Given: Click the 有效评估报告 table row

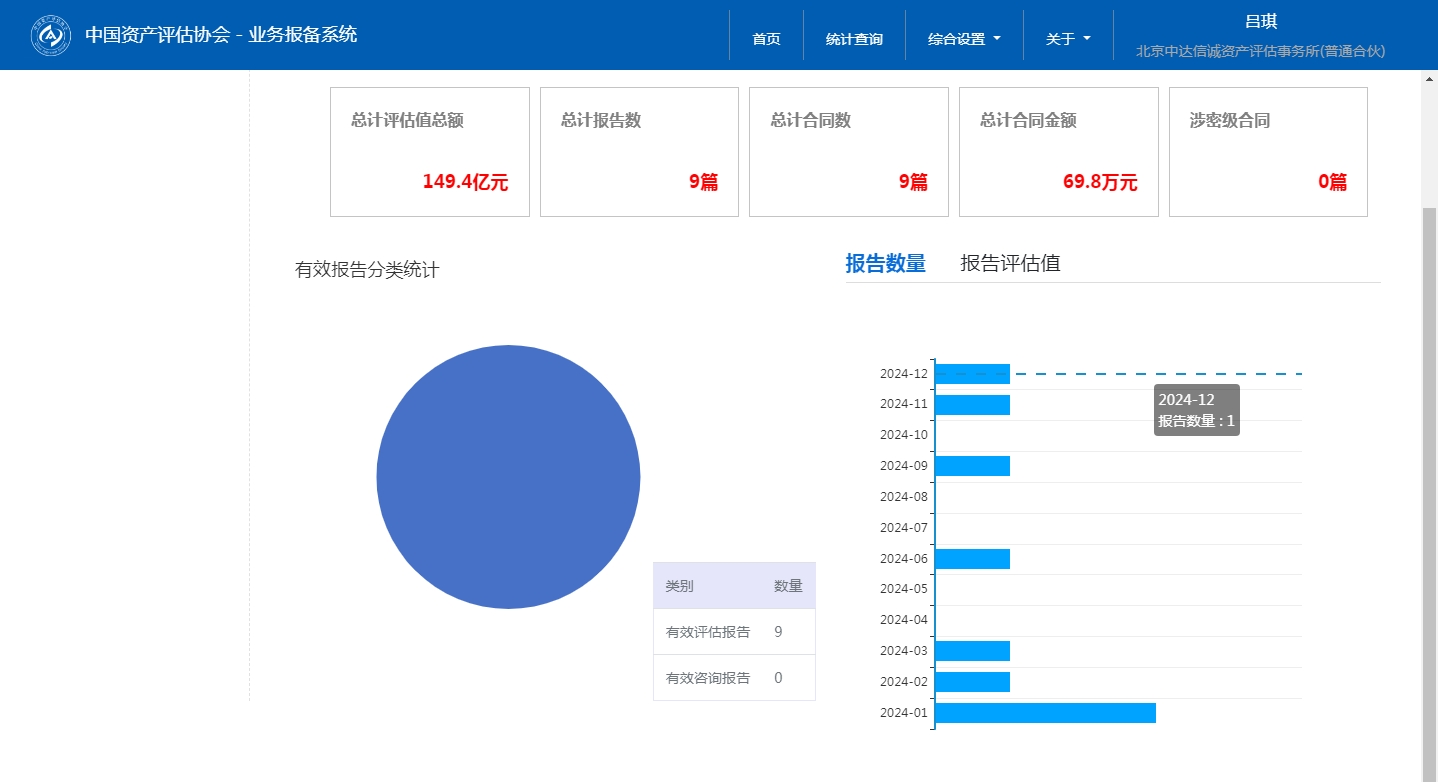Looking at the screenshot, I should (734, 632).
